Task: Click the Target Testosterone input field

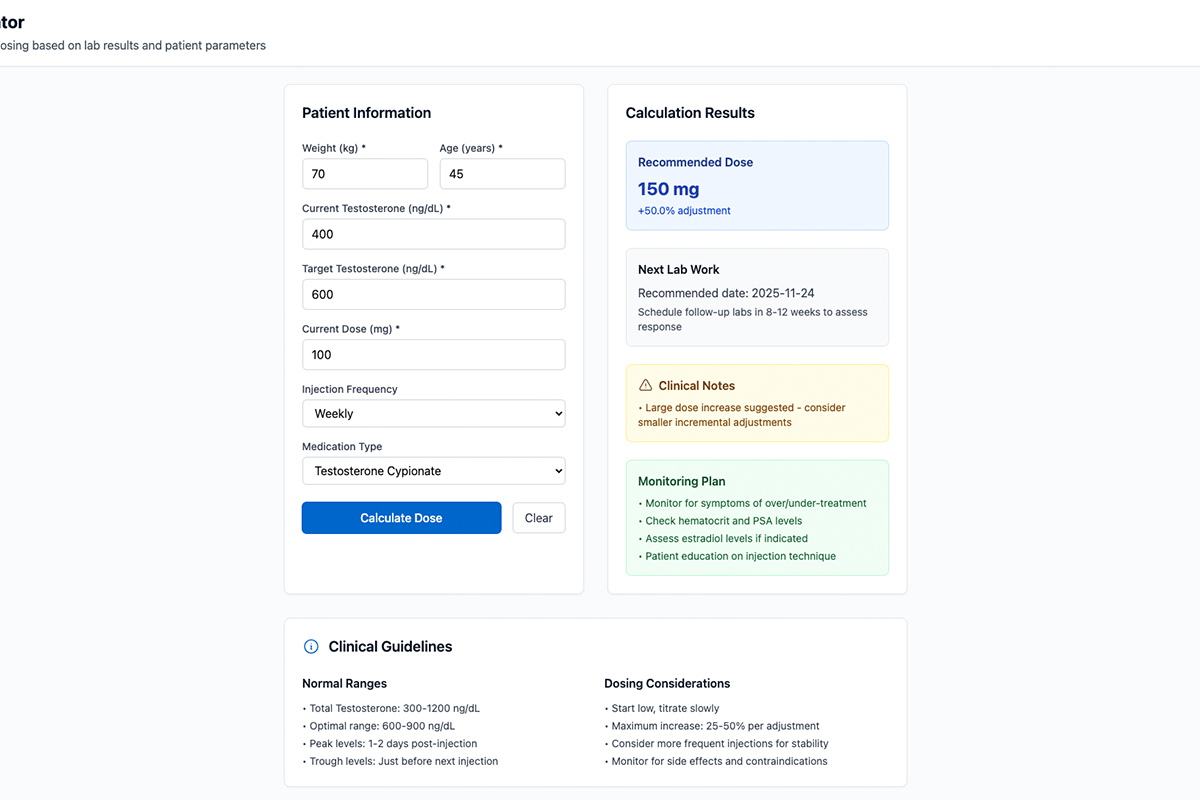Action: click(x=433, y=294)
